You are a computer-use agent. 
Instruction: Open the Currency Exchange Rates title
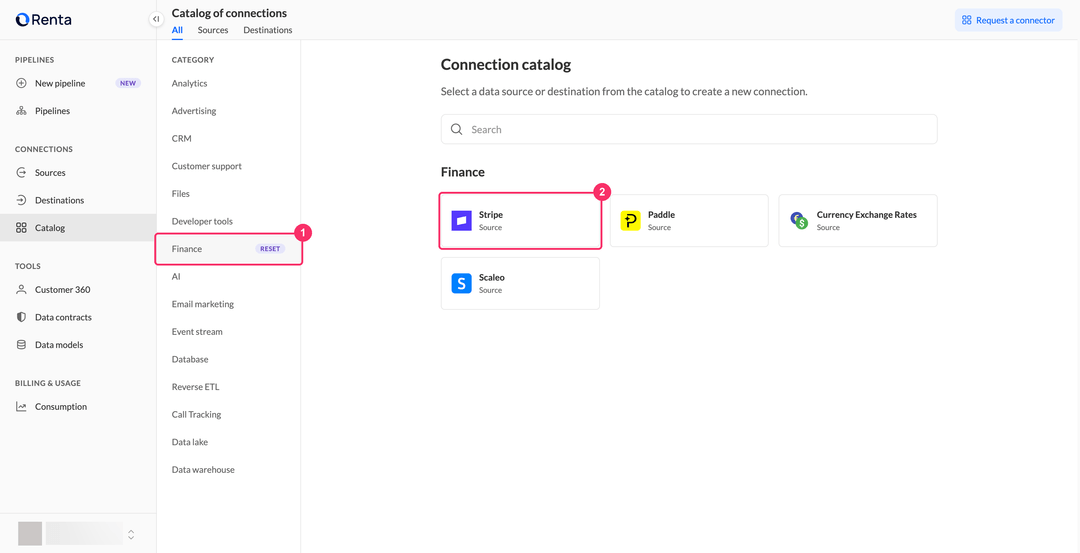click(x=866, y=215)
